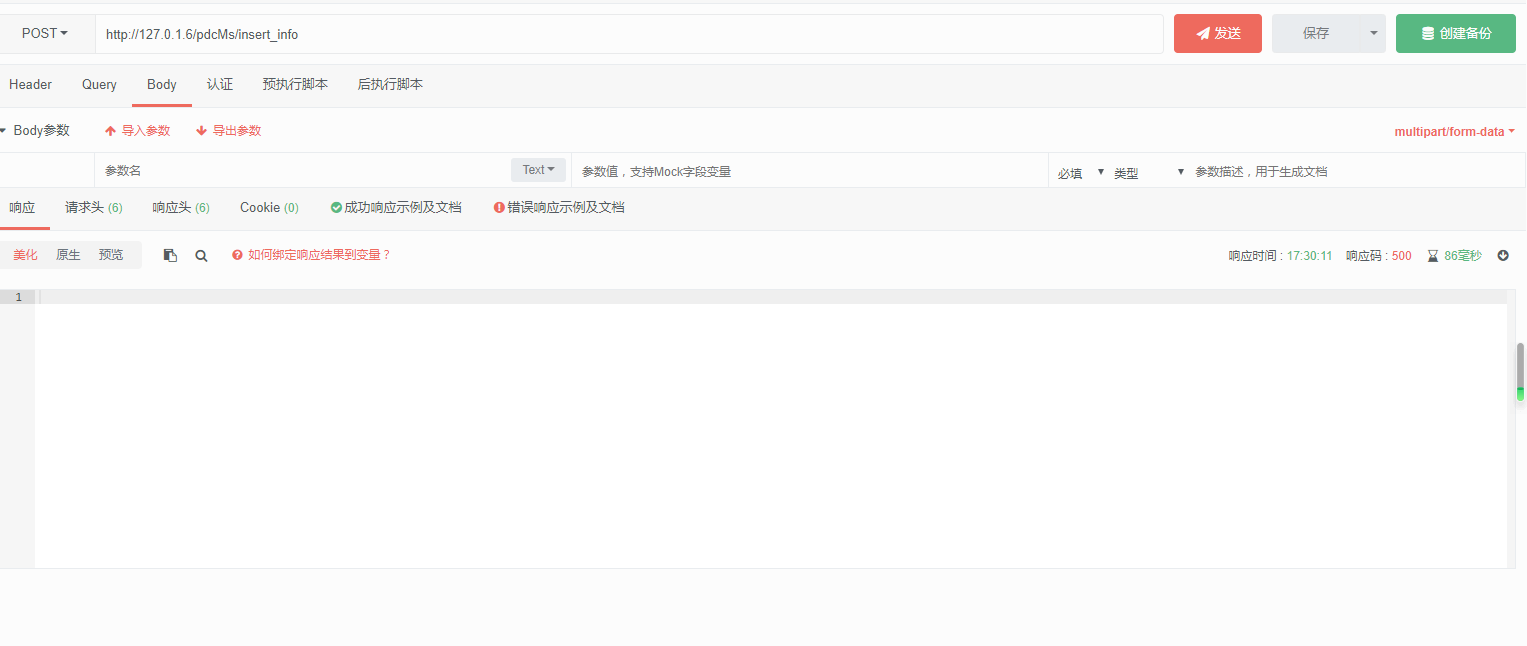Switch to the Query tab

click(99, 85)
